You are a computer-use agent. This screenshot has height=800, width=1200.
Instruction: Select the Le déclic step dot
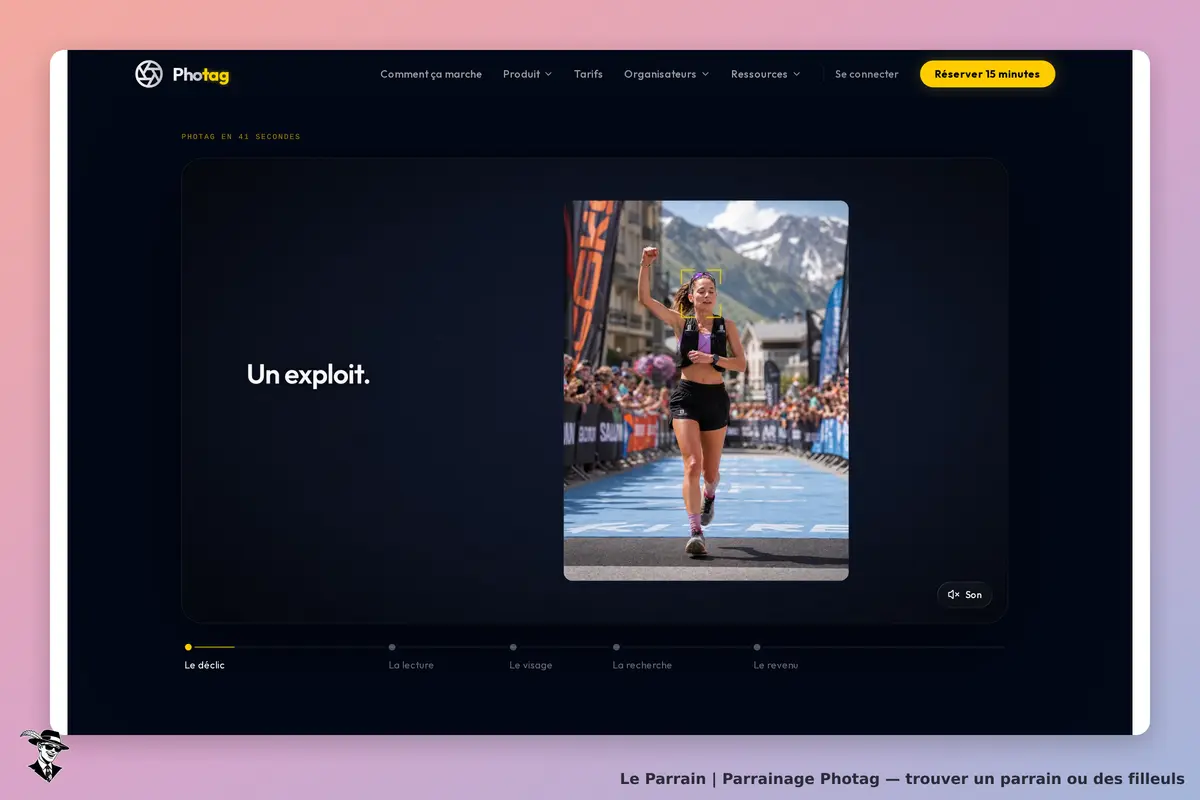(188, 647)
